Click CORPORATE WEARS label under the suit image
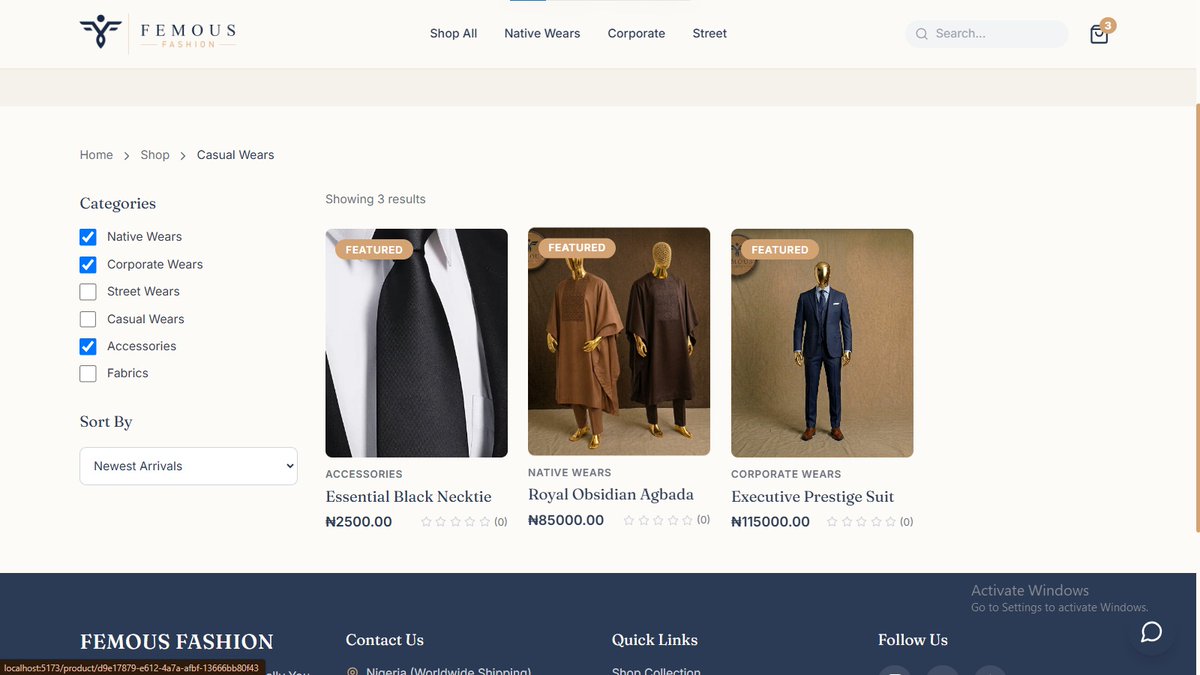The image size is (1200, 675). tap(786, 474)
